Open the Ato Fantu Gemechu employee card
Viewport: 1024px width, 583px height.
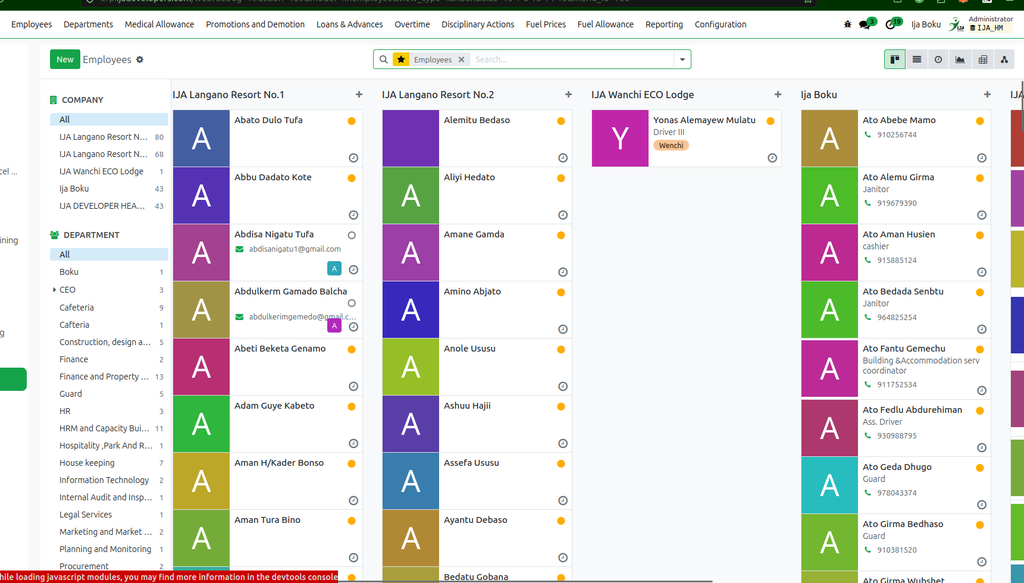(x=895, y=368)
